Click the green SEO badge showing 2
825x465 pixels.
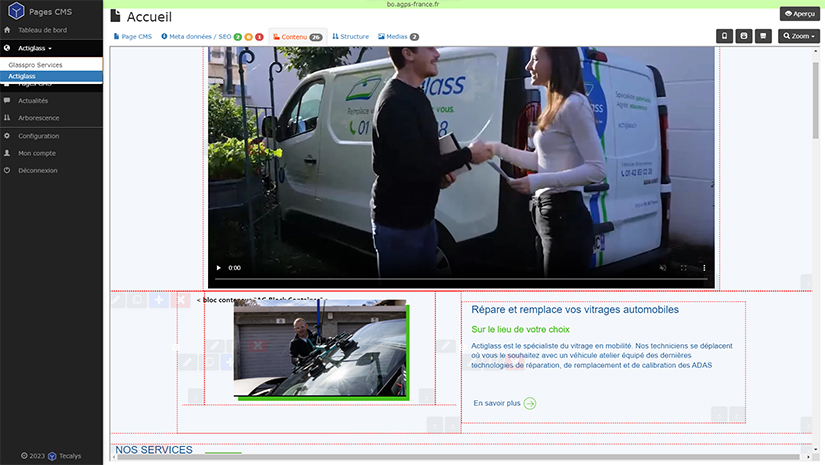tap(238, 37)
